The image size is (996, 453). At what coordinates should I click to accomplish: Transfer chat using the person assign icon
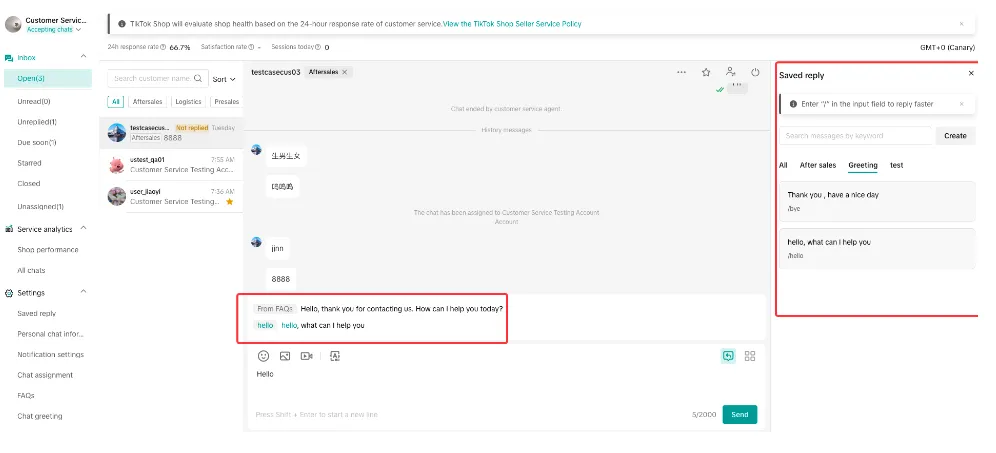730,72
